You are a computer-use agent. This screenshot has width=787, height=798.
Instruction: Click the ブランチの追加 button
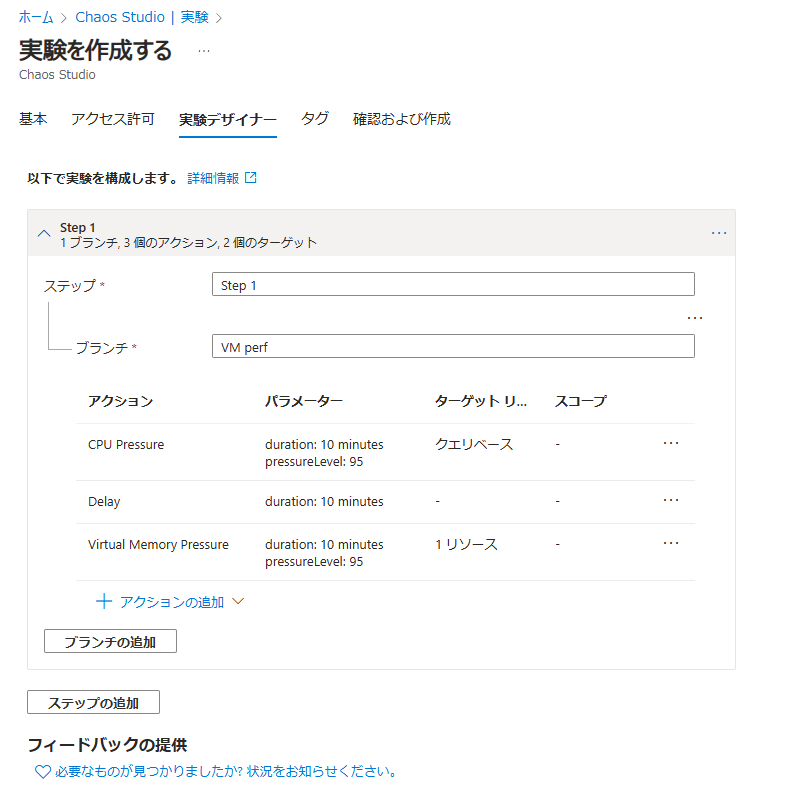click(x=110, y=642)
